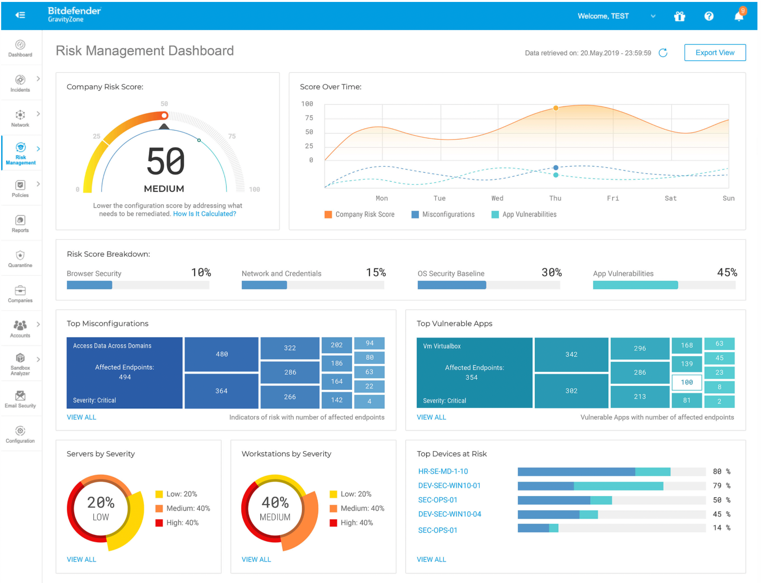Open device DEV-SEC-WIN10-01

(449, 485)
